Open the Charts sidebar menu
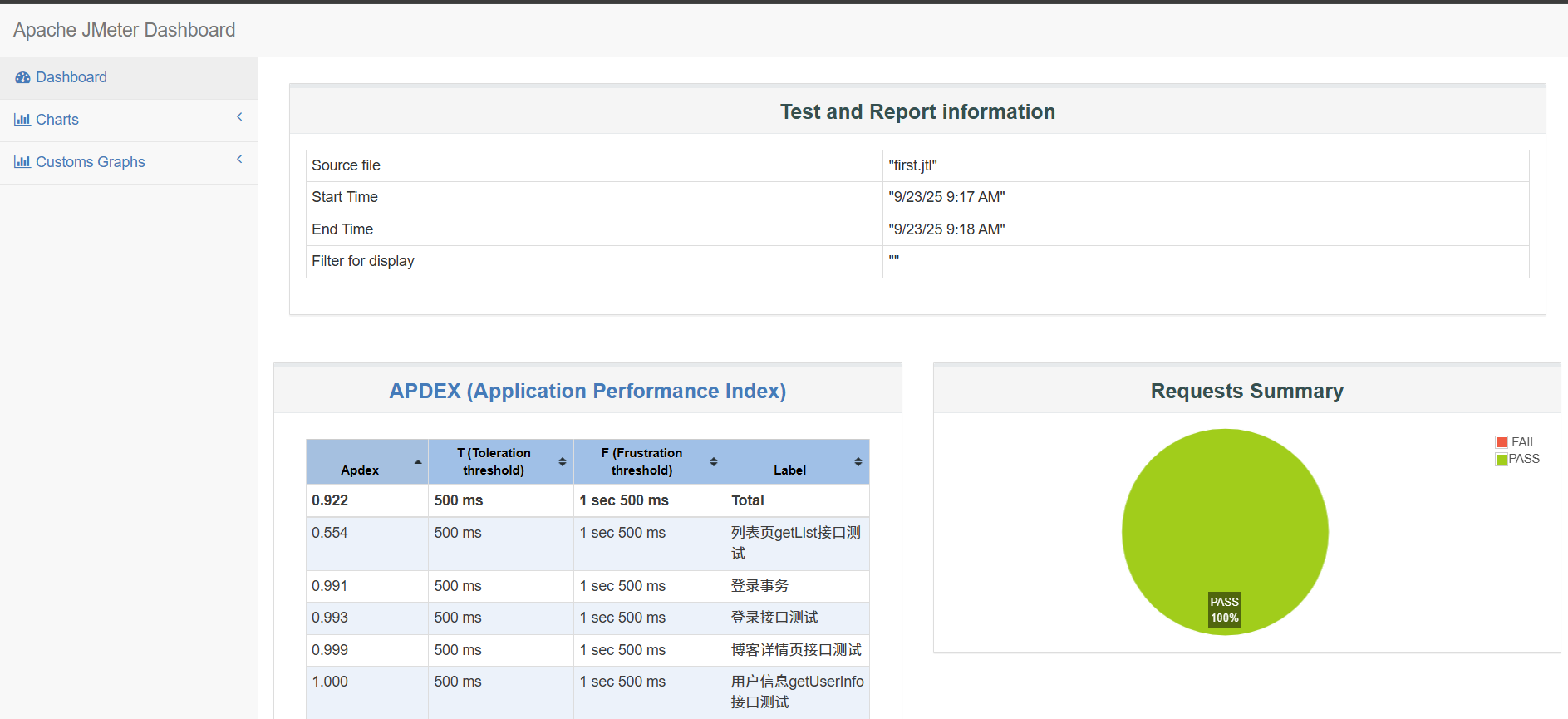 (129, 121)
